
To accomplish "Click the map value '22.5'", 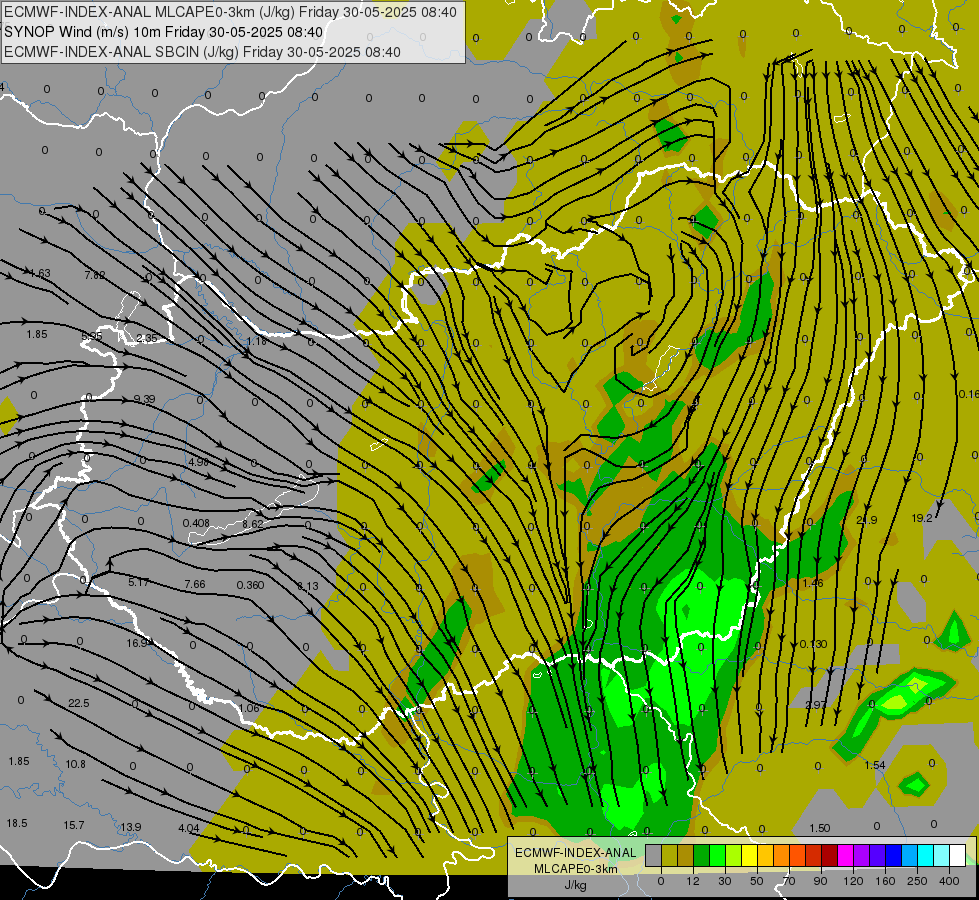I will coord(79,703).
